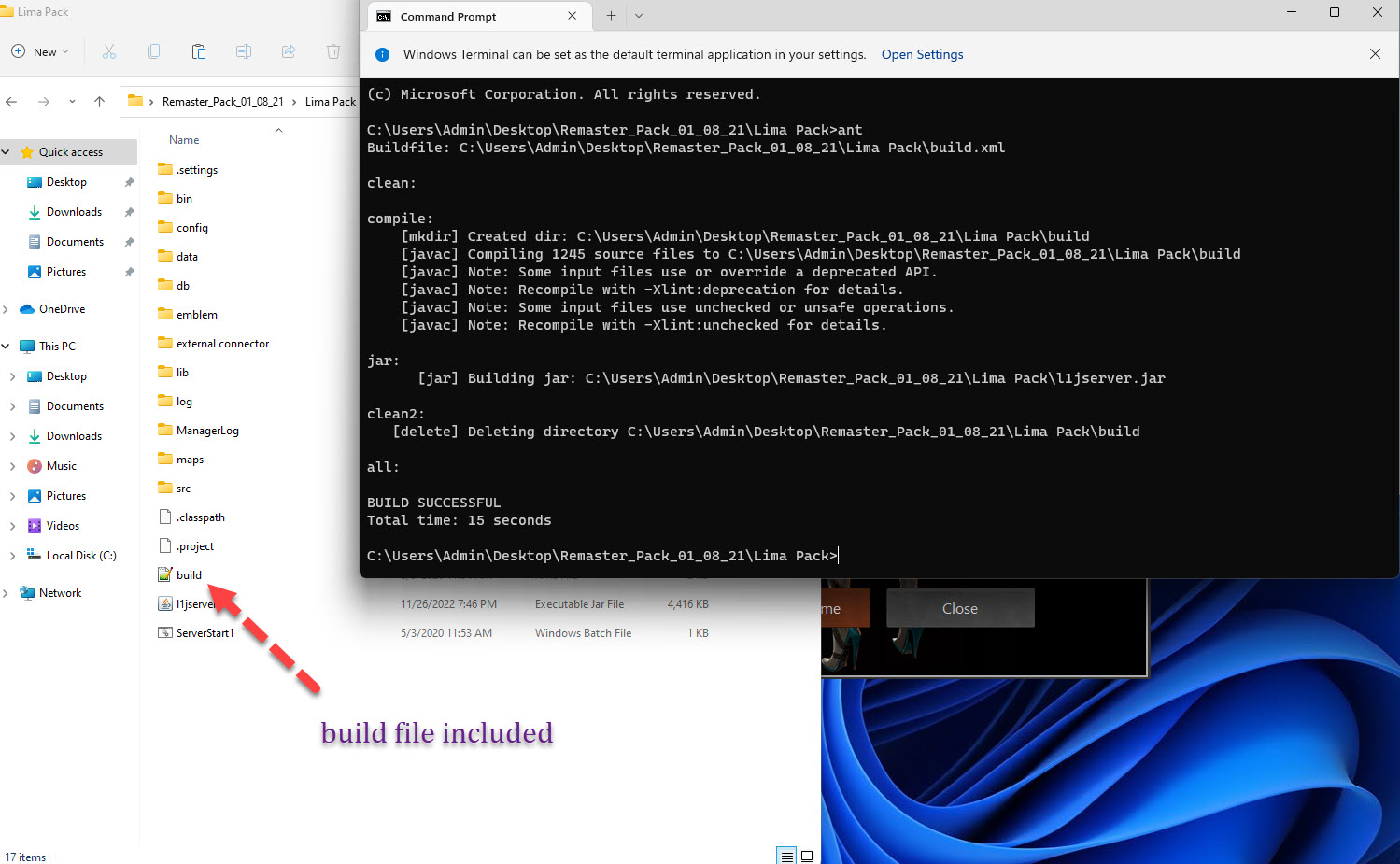The width and height of the screenshot is (1400, 864).
Task: Open pinned Pictures under Quick access
Action: tap(66, 272)
